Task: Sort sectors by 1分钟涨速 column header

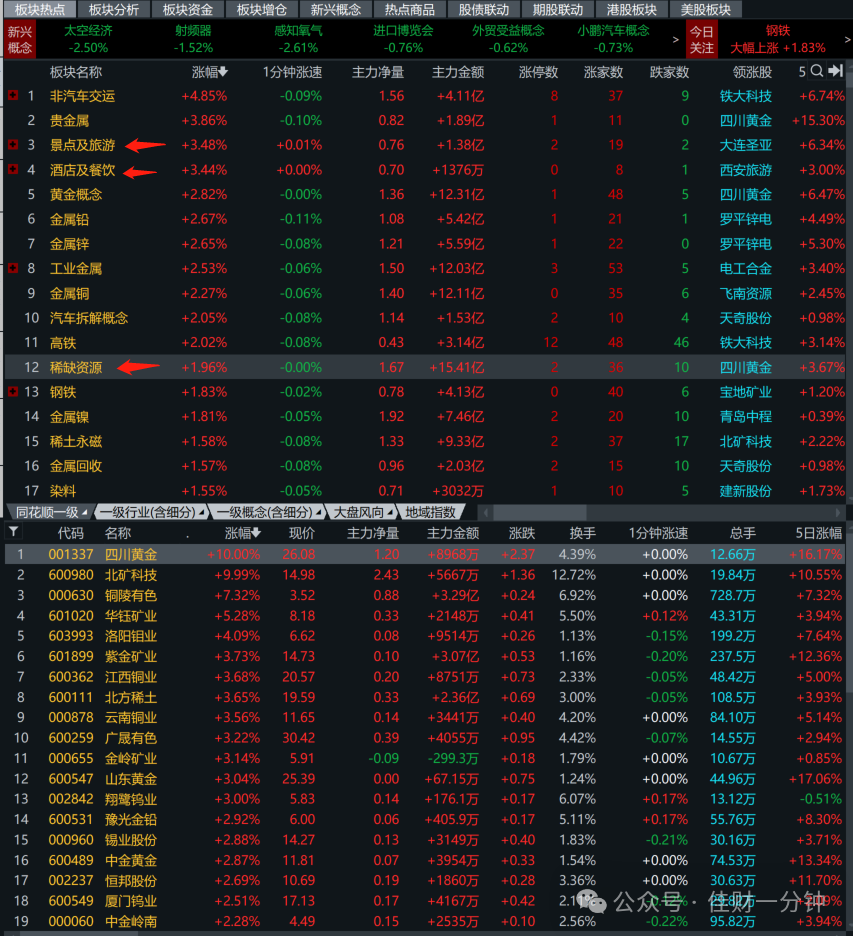Action: pyautogui.click(x=292, y=72)
